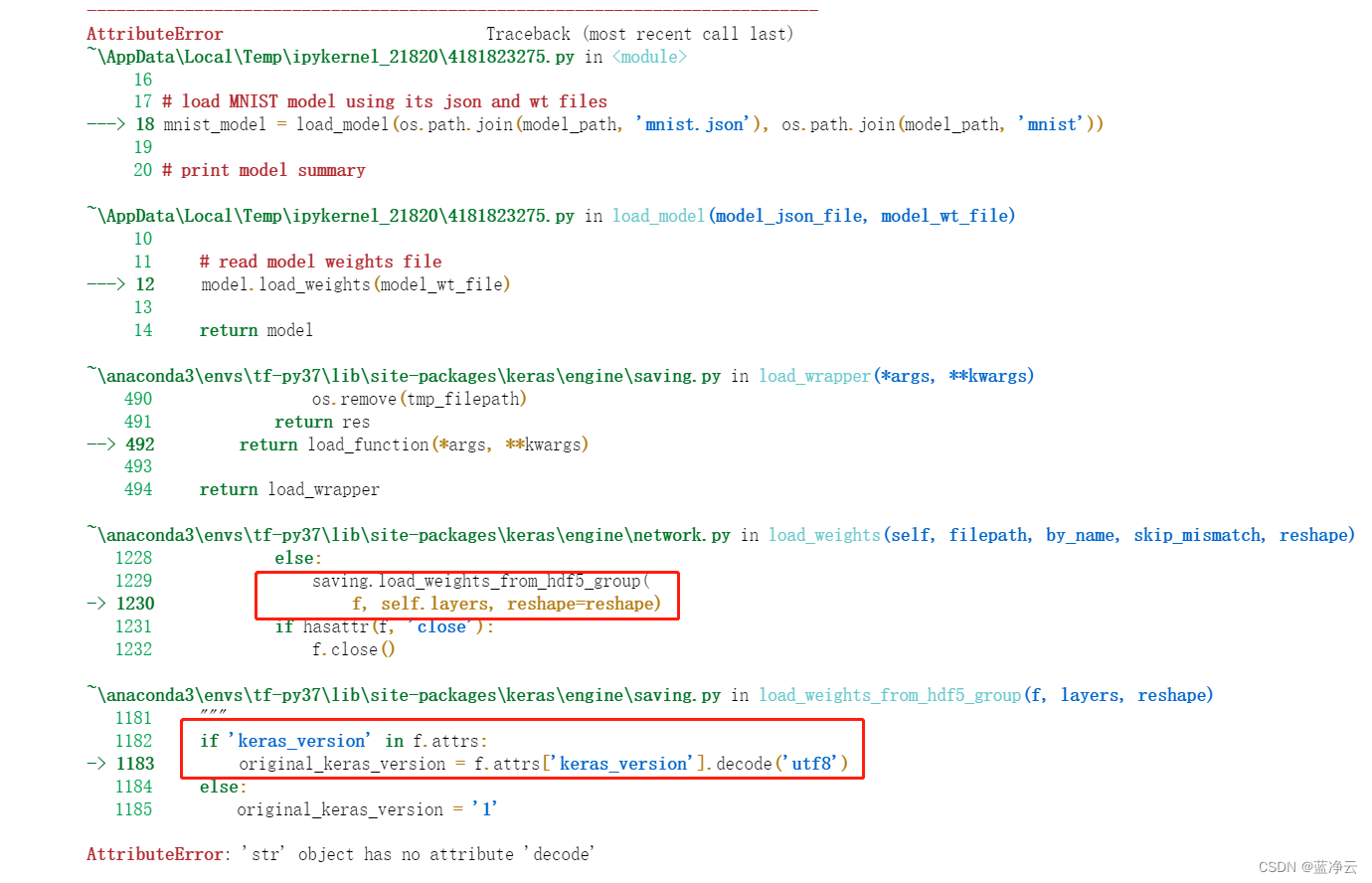This screenshot has width=1372, height=883.
Task: Click the 'model_json_file' parameter name
Action: click(x=790, y=216)
